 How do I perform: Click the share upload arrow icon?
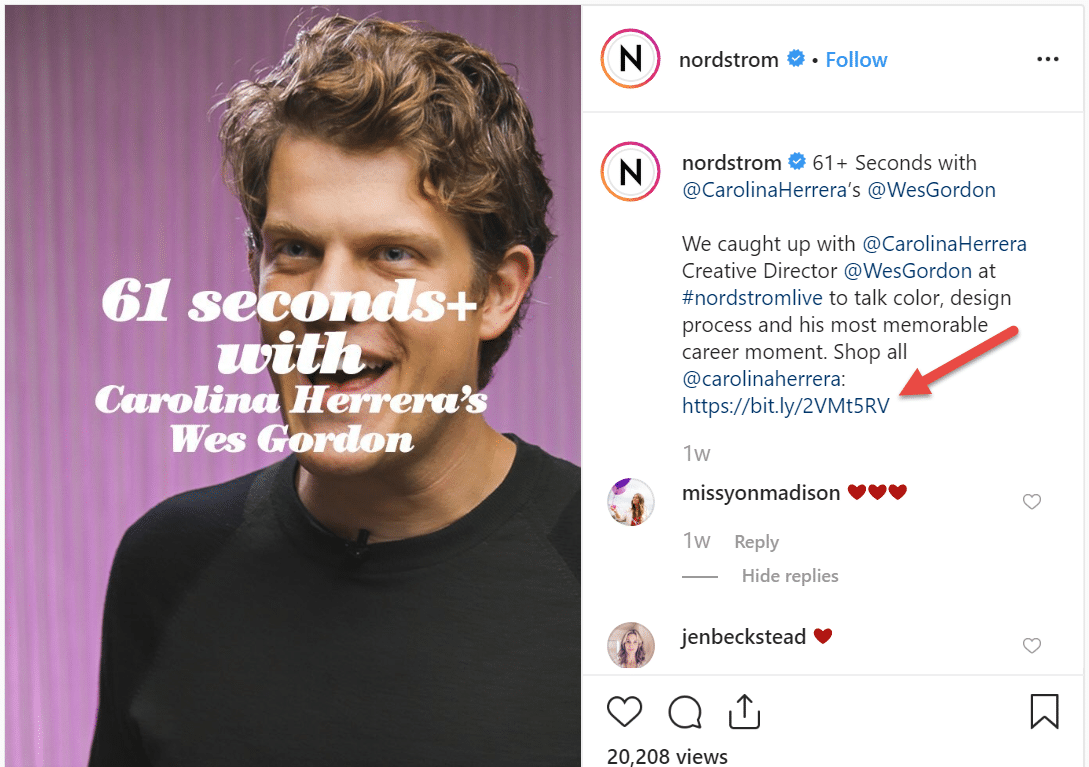click(744, 712)
